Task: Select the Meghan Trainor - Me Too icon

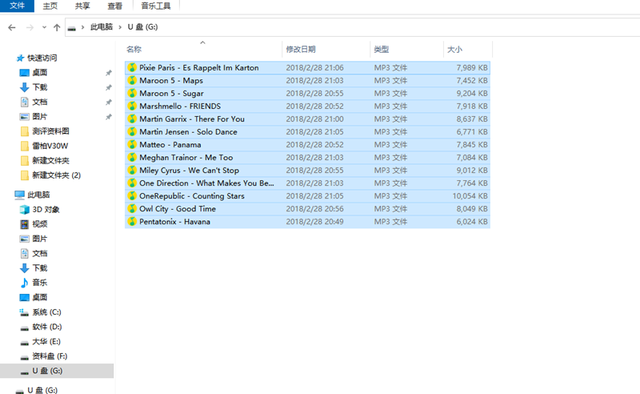Action: (132, 157)
